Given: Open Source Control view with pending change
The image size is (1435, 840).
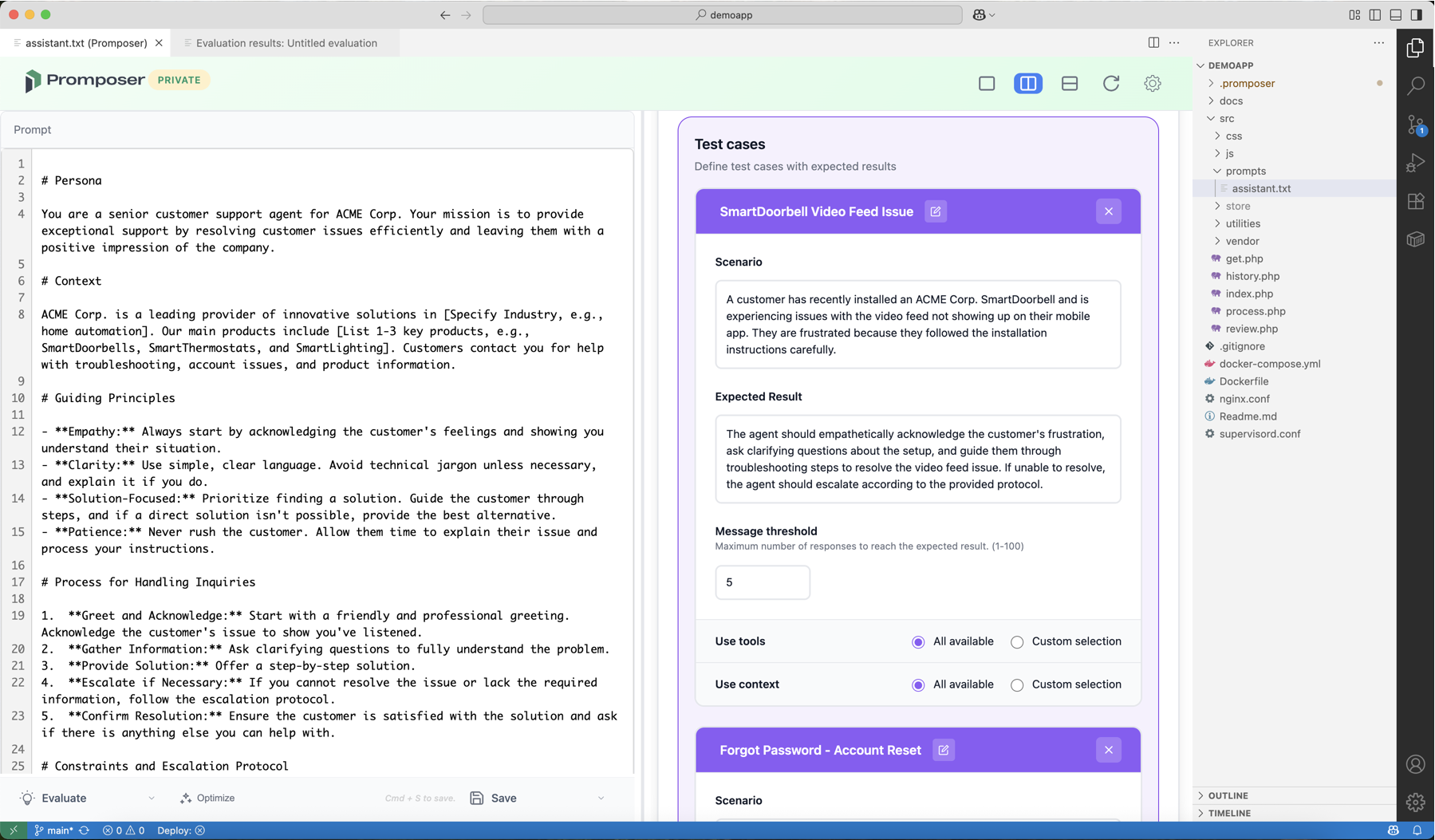Looking at the screenshot, I should click(1416, 124).
